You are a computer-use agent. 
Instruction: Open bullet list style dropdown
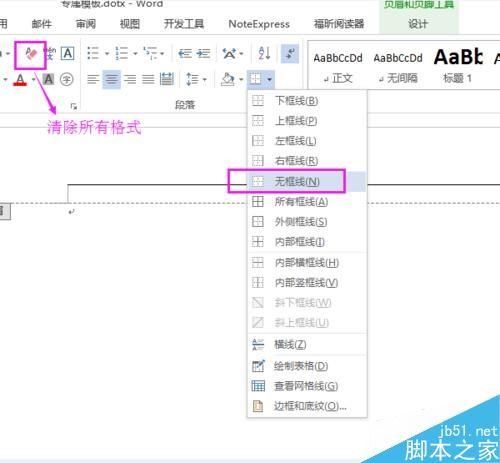click(107, 53)
